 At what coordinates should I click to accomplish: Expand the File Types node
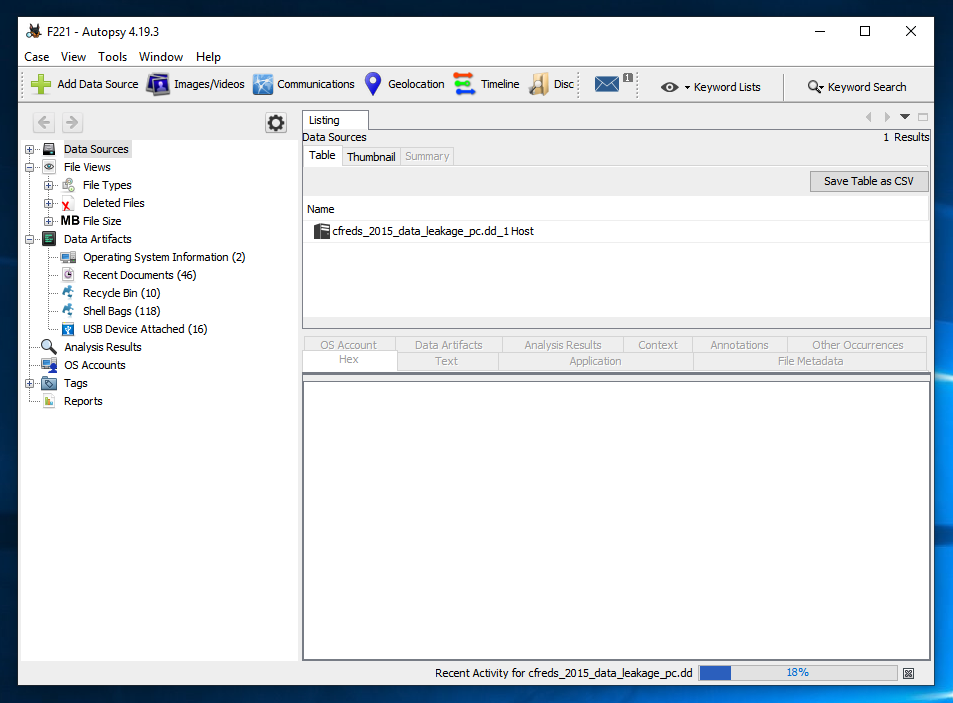[48, 185]
